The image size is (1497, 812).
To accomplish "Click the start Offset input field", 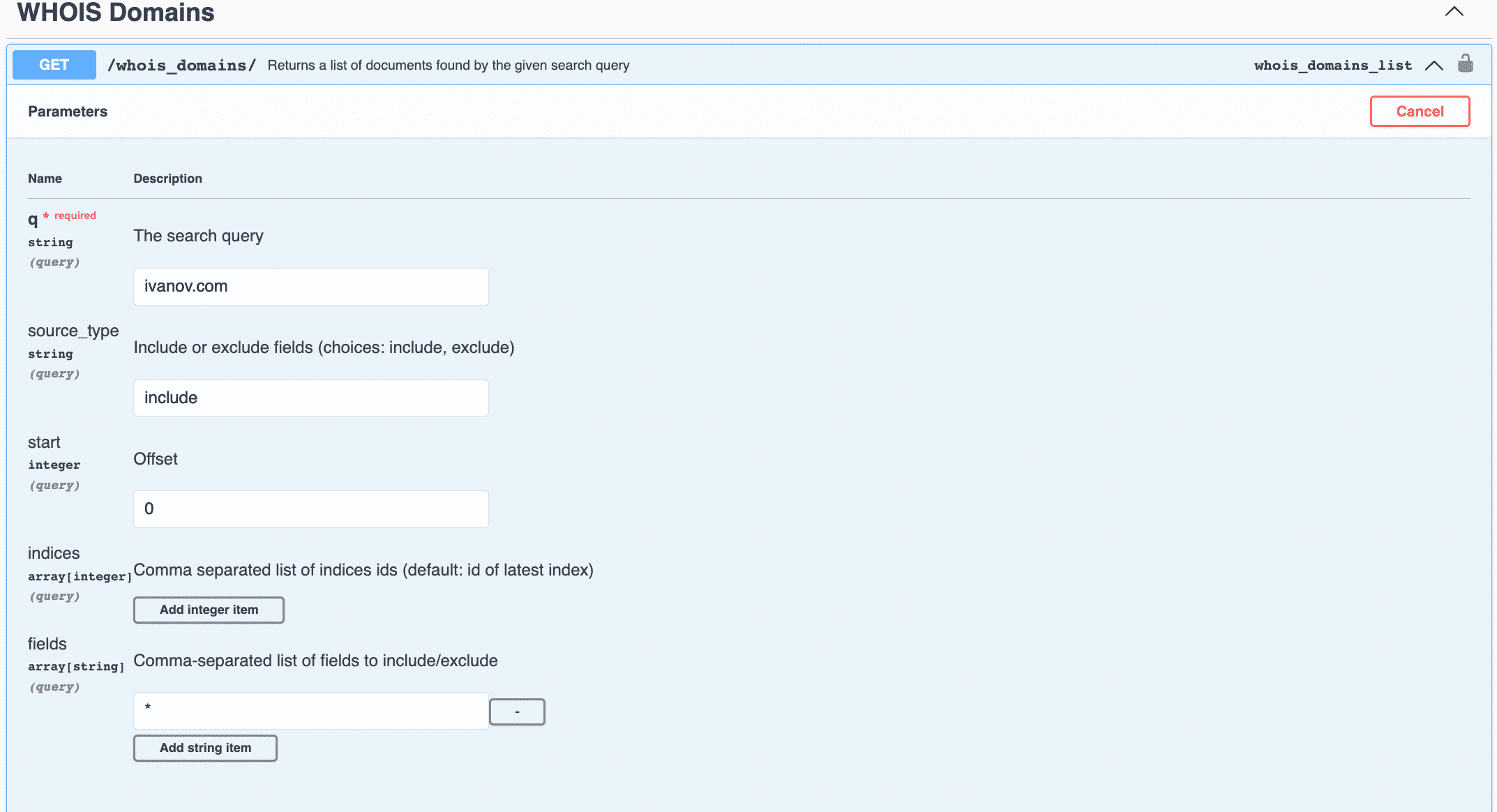I will point(310,509).
